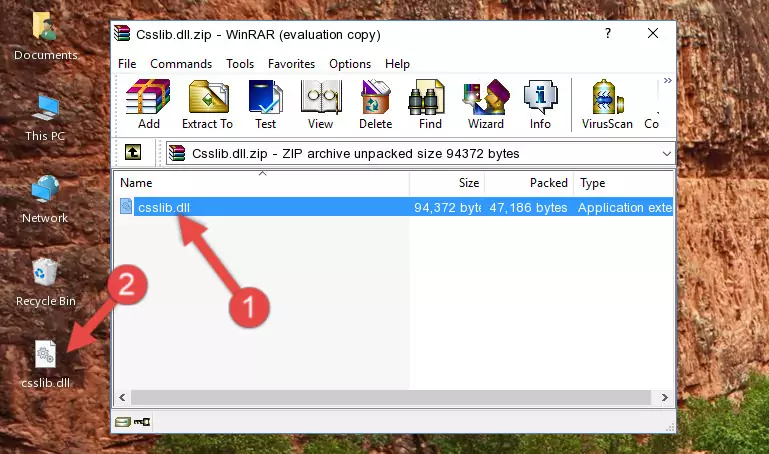The width and height of the screenshot is (769, 454).
Task: Open the File menu
Action: [x=127, y=64]
